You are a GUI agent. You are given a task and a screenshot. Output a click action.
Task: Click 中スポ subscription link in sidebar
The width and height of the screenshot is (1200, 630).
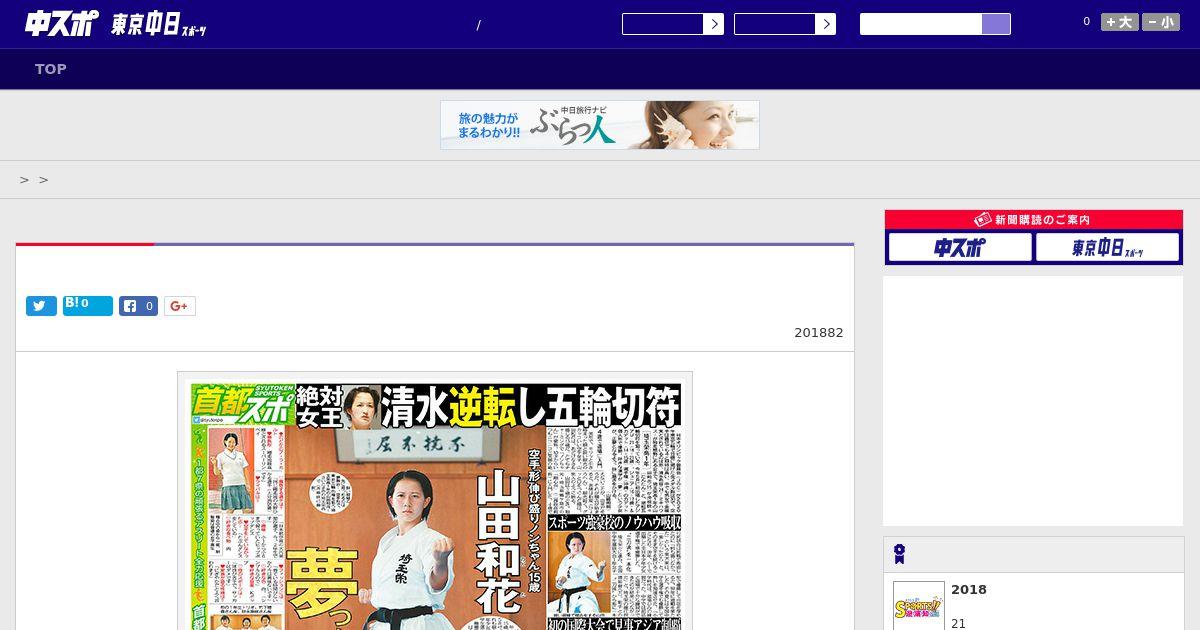coord(960,247)
